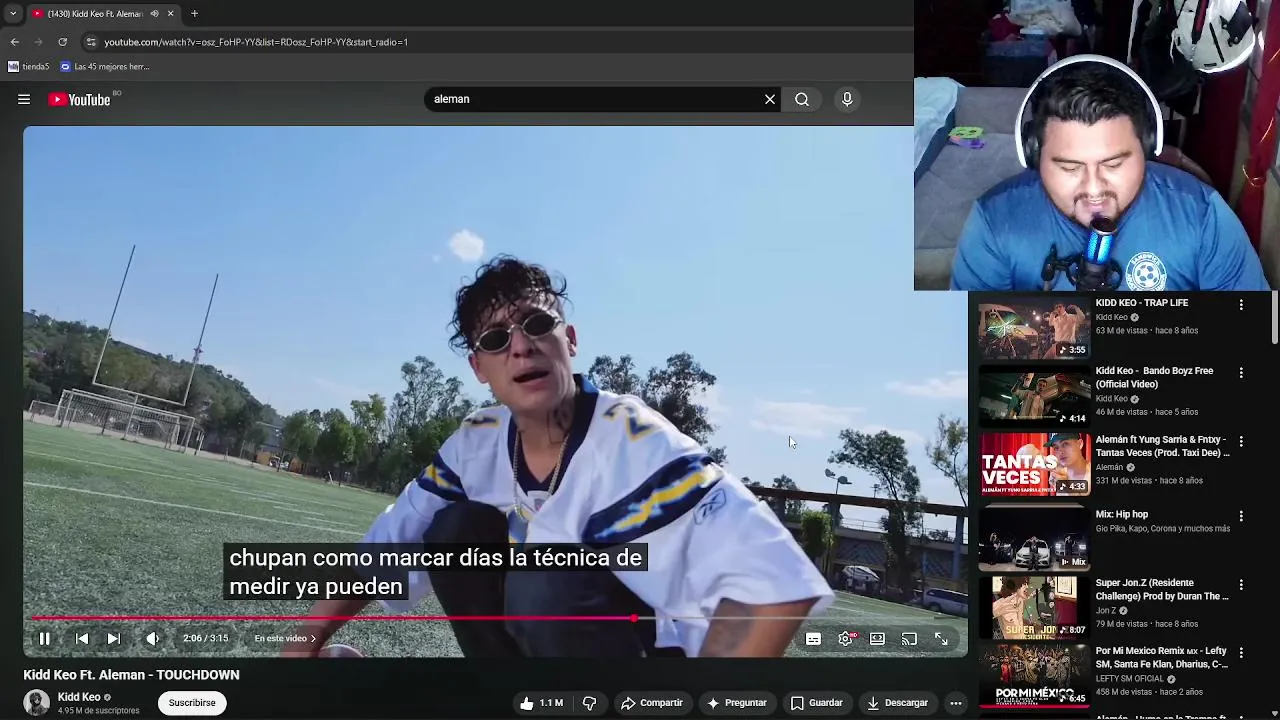Mute tab via audio speaker icon
Viewport: 1280px width, 720px height.
[154, 14]
